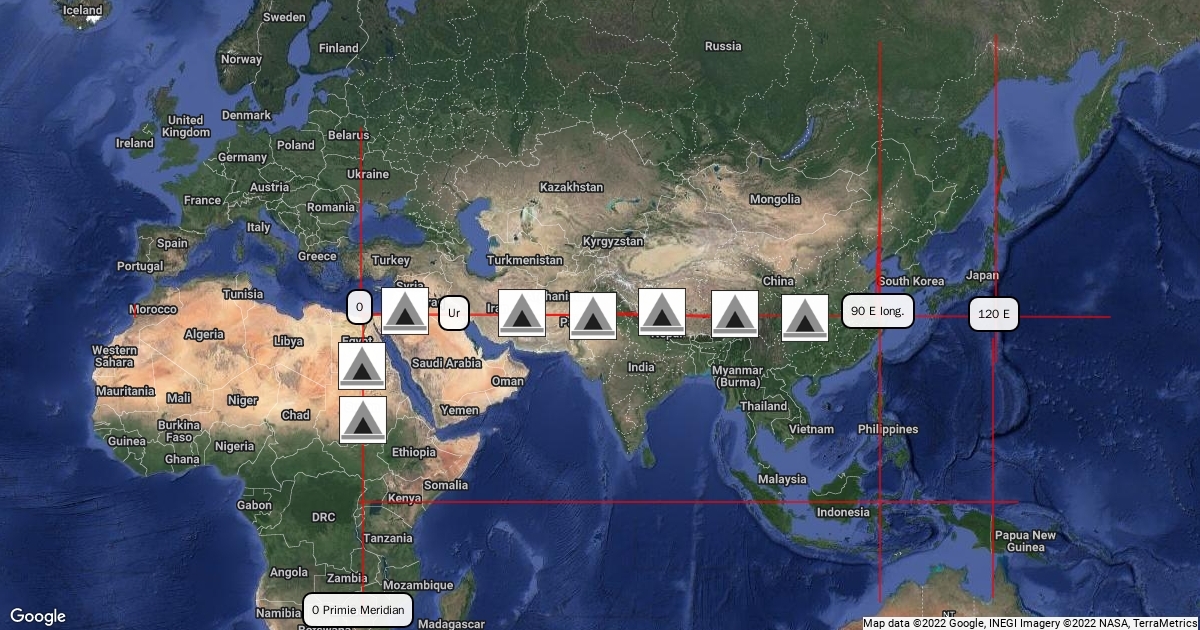Click the Indonesia country label
This screenshot has height=630, width=1200.
[843, 512]
